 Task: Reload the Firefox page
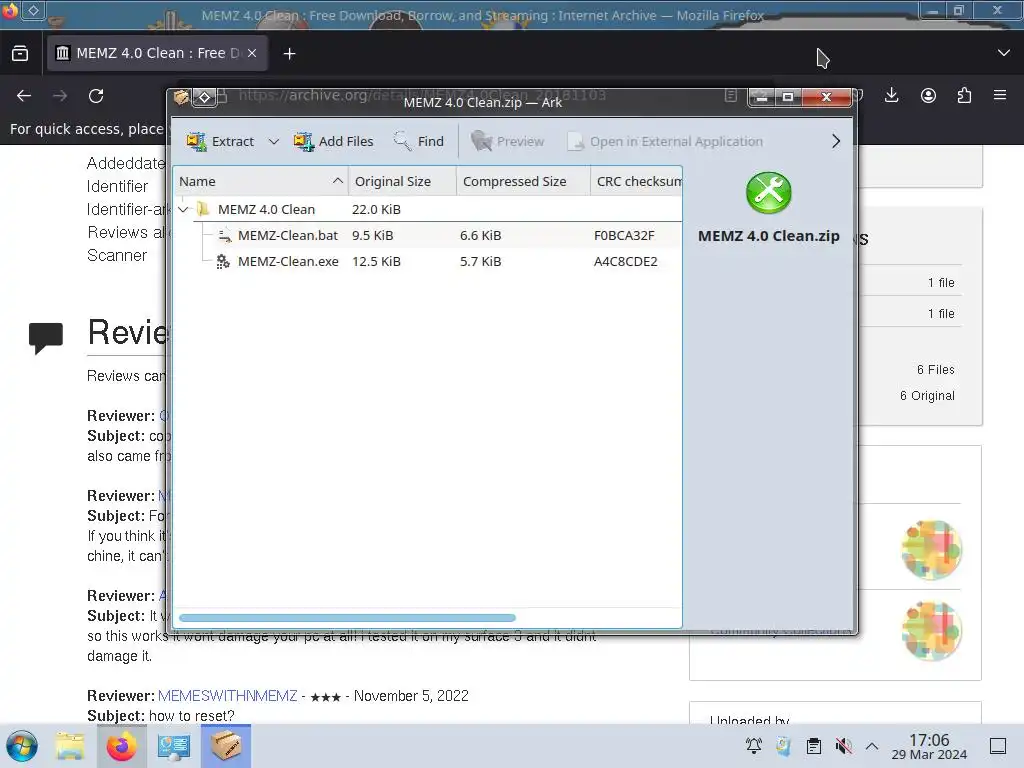(x=96, y=96)
